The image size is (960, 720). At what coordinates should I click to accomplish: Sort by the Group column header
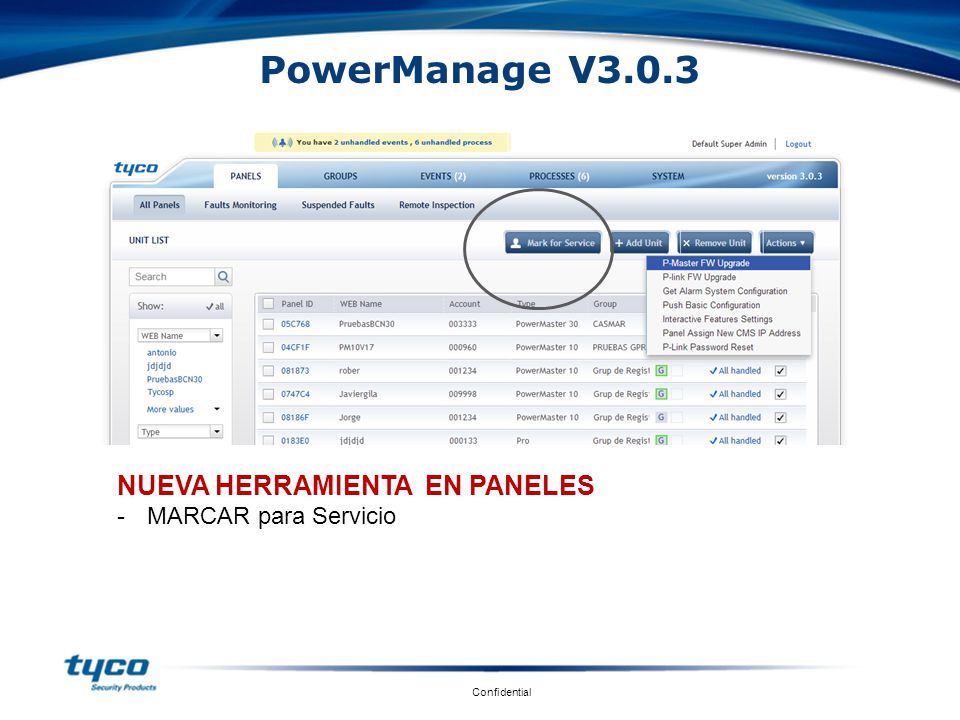(605, 304)
